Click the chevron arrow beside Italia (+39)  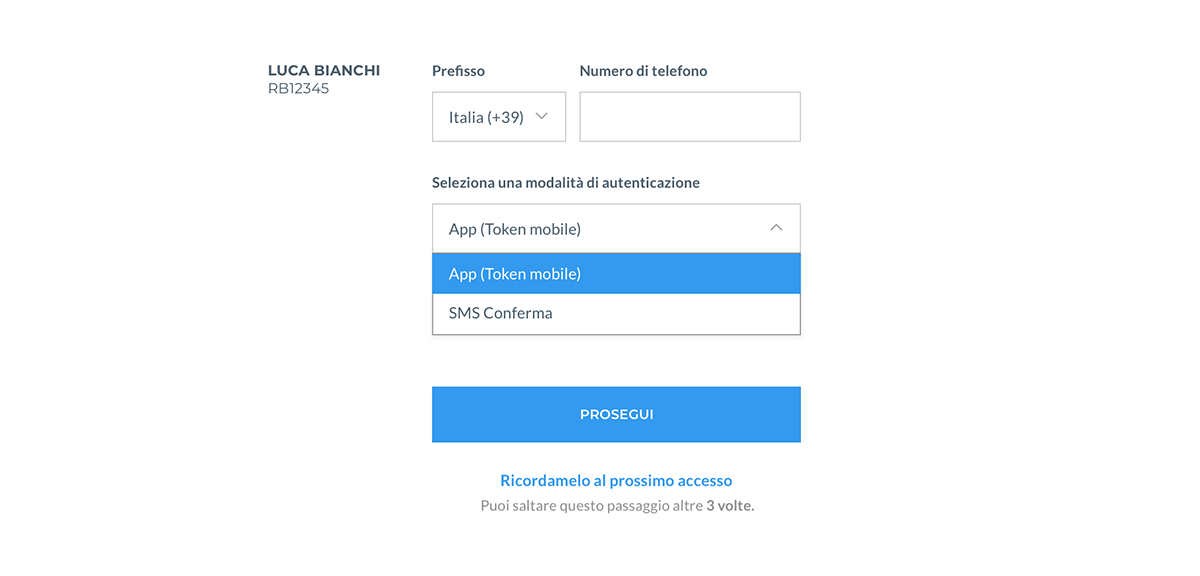pos(542,116)
